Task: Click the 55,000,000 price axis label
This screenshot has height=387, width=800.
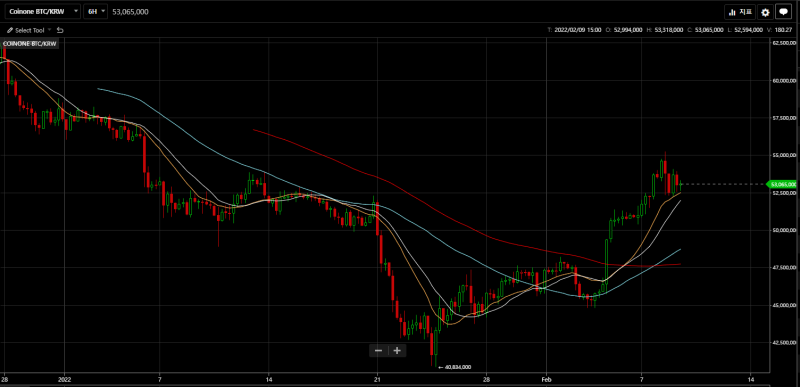Action: (x=784, y=156)
